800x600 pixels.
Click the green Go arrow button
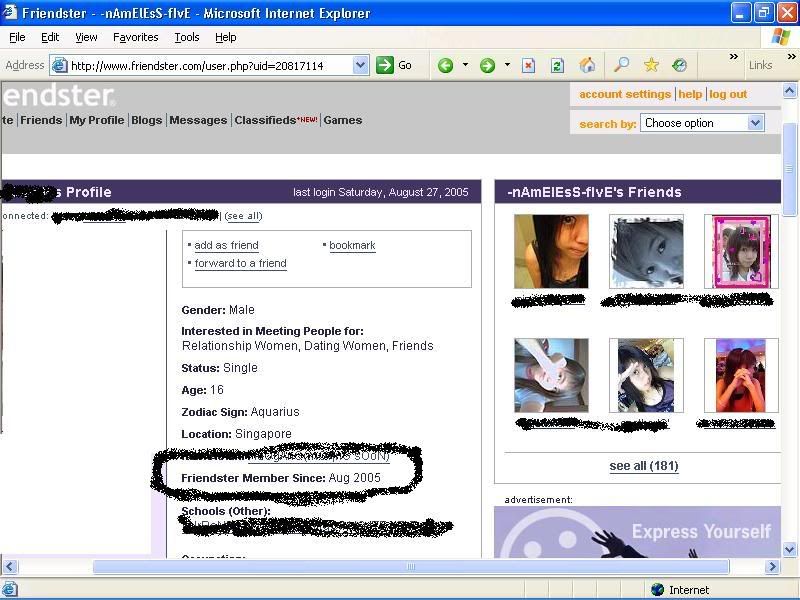click(385, 65)
